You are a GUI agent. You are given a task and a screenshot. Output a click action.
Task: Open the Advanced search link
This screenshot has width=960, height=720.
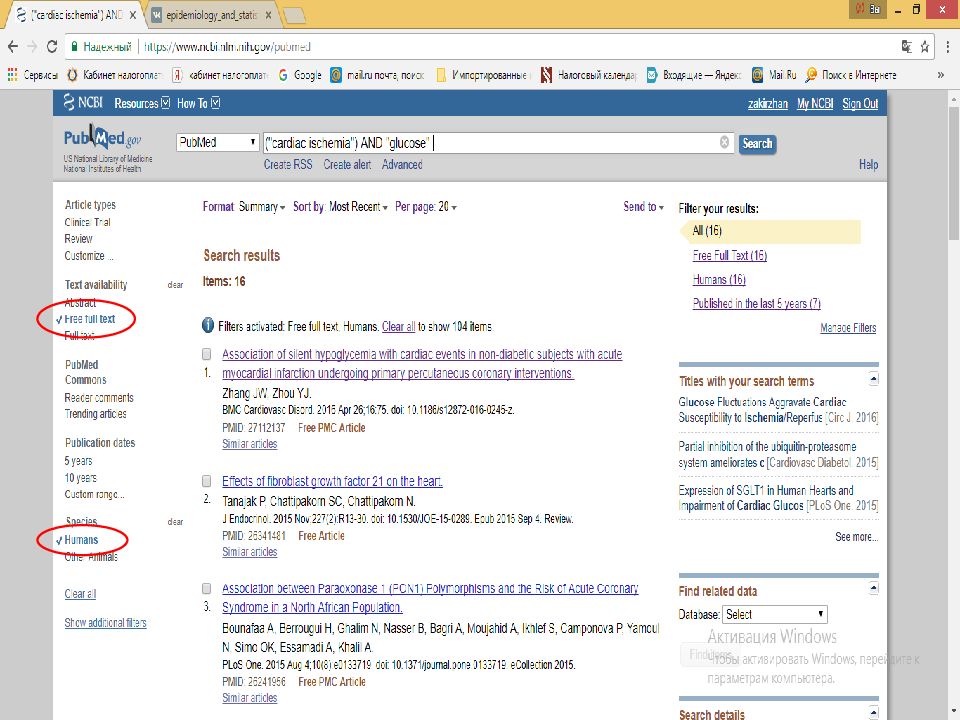coord(402,164)
